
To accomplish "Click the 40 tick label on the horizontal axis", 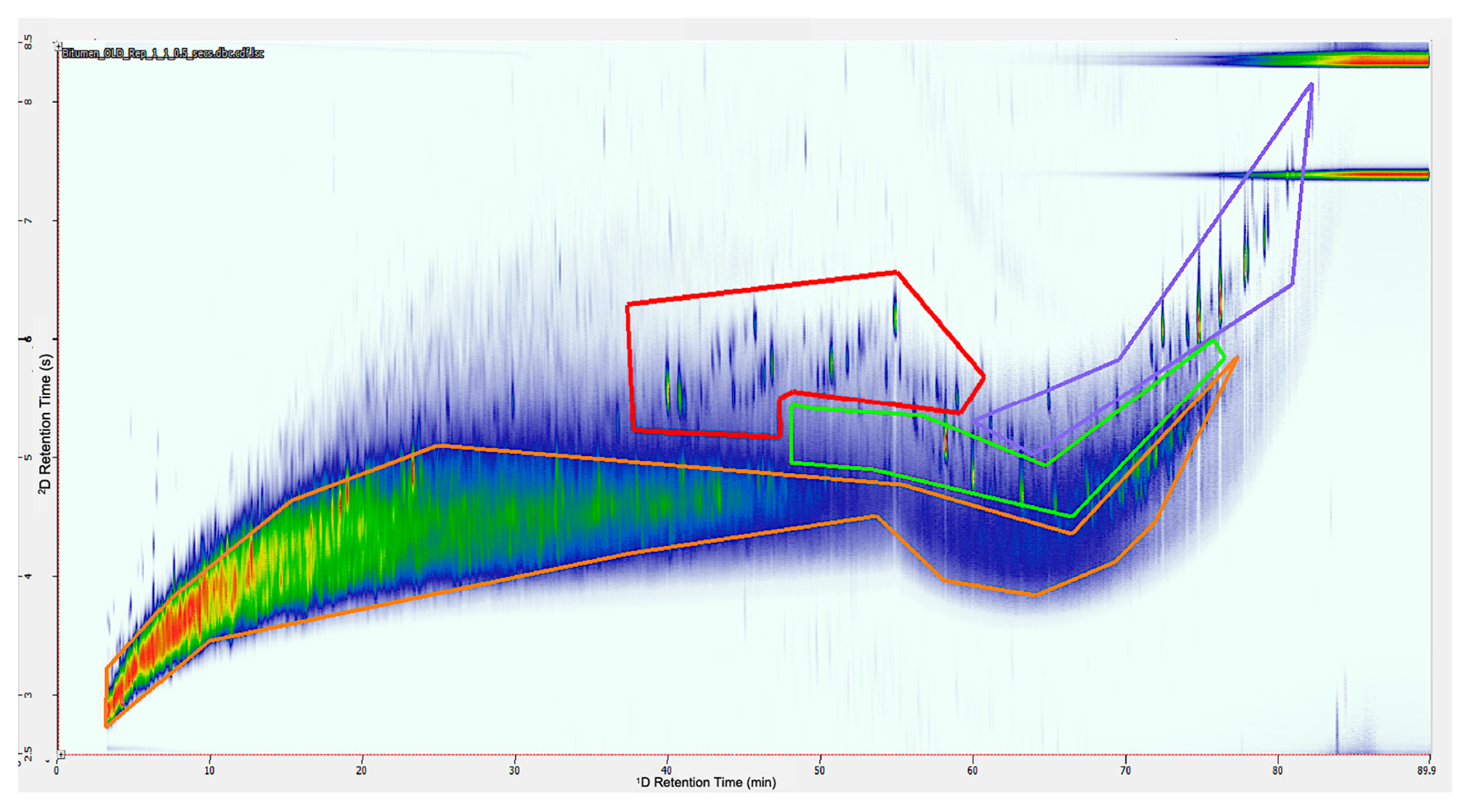I will coord(667,771).
